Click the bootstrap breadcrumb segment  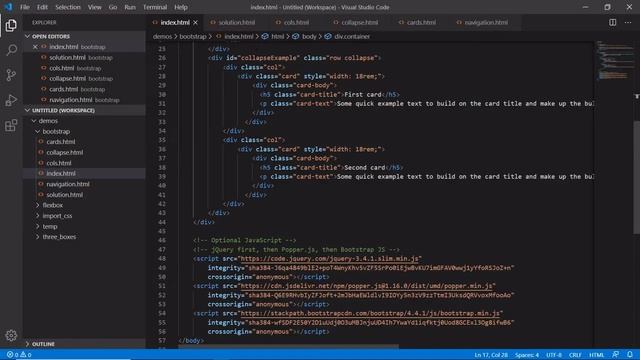point(193,36)
